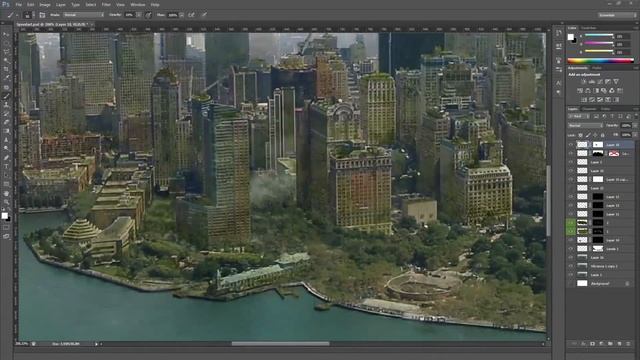Show the Background layer visibility
This screenshot has width=640, height=360.
(571, 283)
